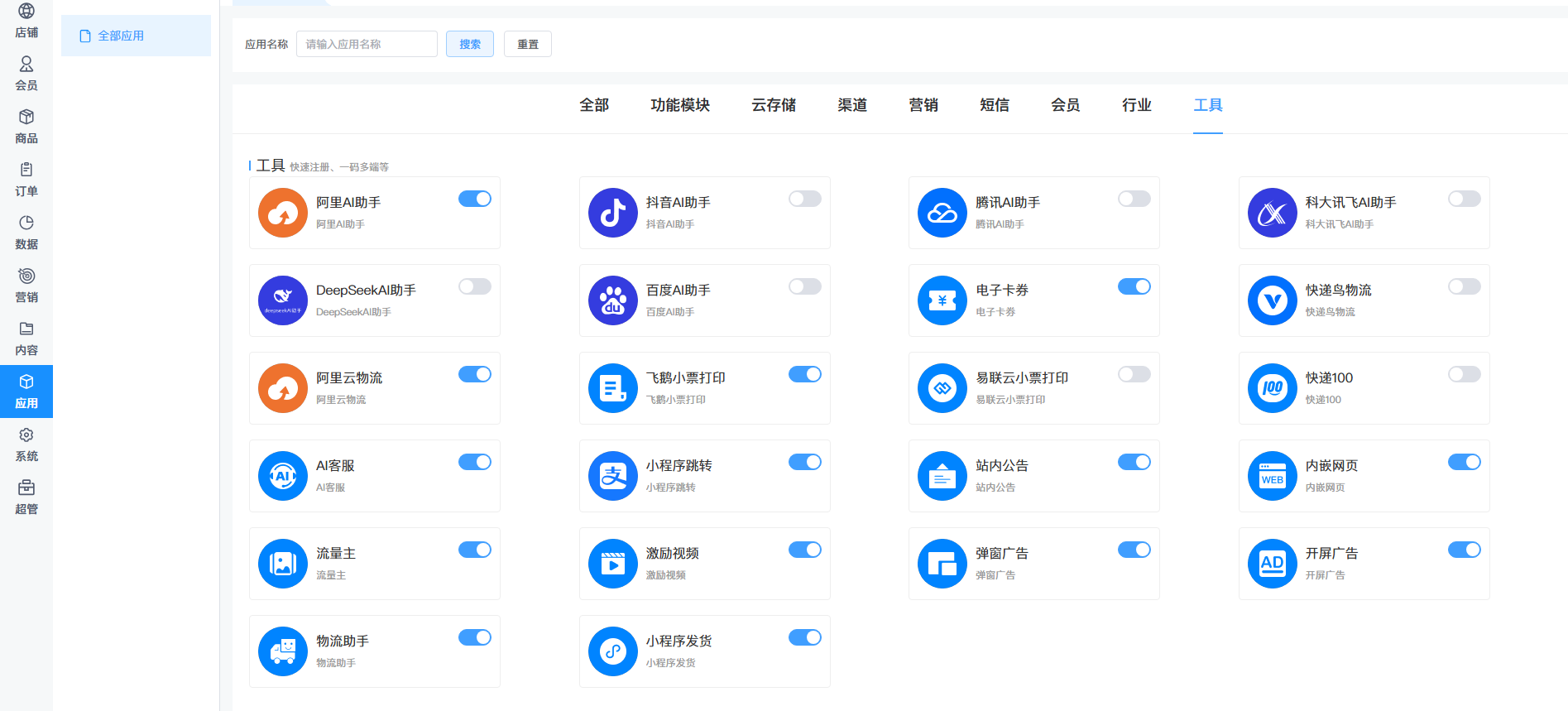Click the 电子卡券 coupon icon
The width and height of the screenshot is (1568, 711).
(942, 300)
